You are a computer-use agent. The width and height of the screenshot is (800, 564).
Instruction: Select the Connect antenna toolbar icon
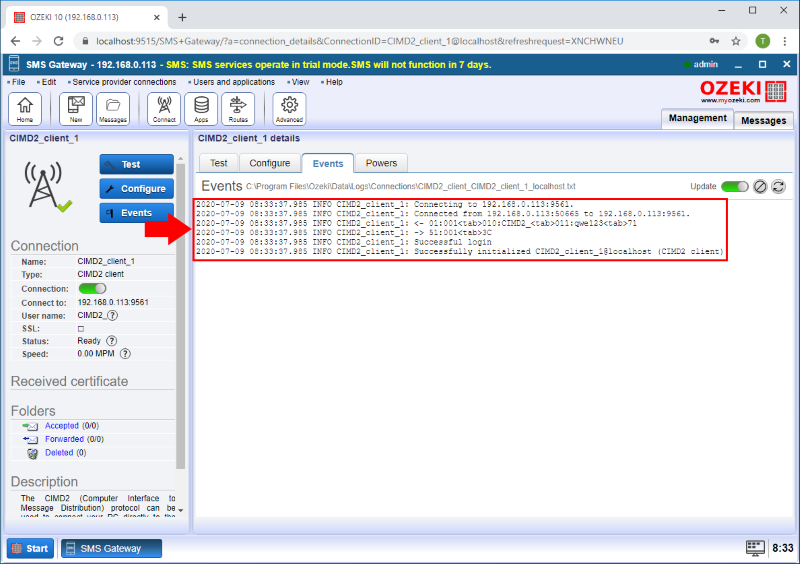coord(164,109)
